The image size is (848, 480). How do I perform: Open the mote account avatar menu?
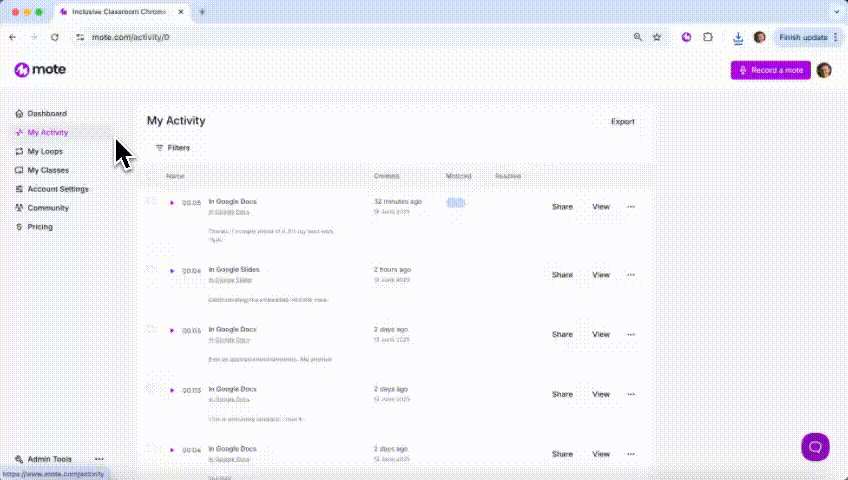coord(824,70)
